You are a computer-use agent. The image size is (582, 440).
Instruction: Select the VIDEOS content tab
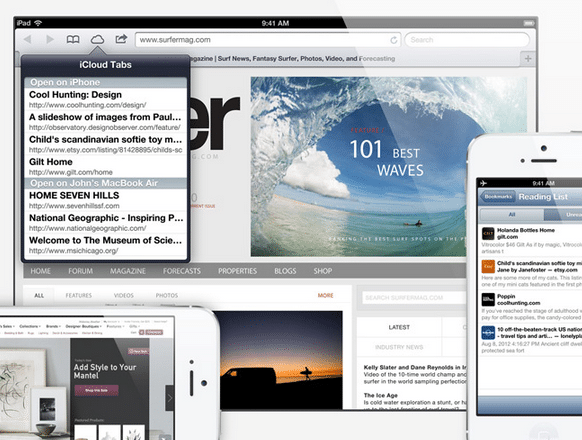[124, 296]
